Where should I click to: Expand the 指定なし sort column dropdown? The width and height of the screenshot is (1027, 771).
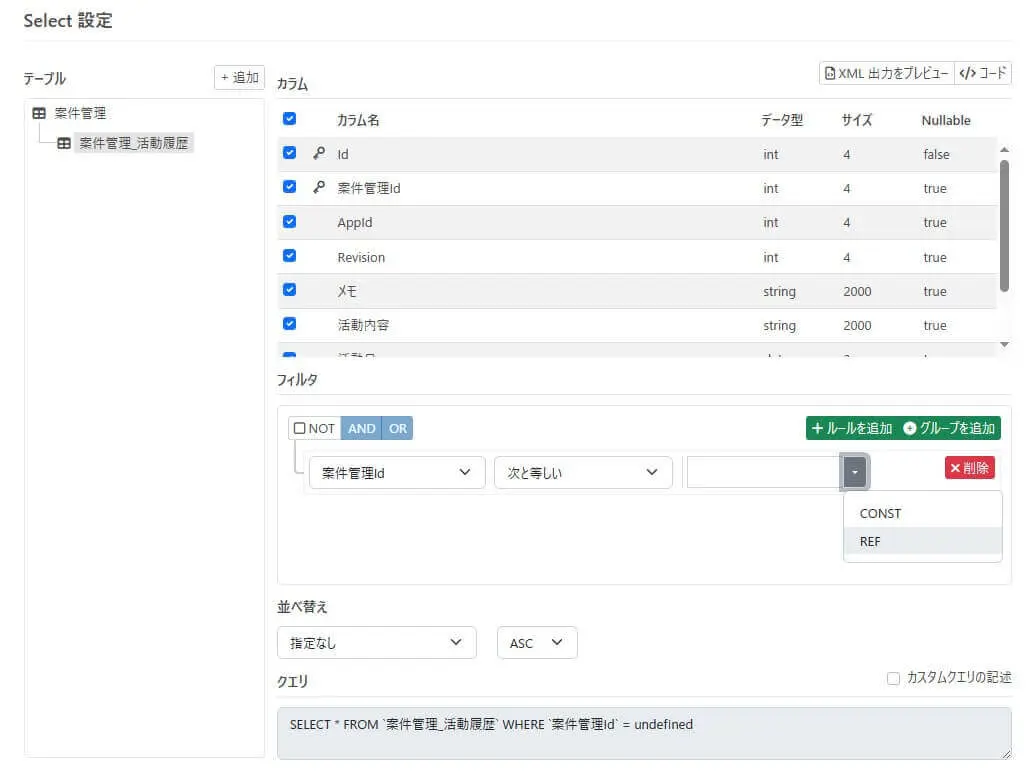[376, 643]
